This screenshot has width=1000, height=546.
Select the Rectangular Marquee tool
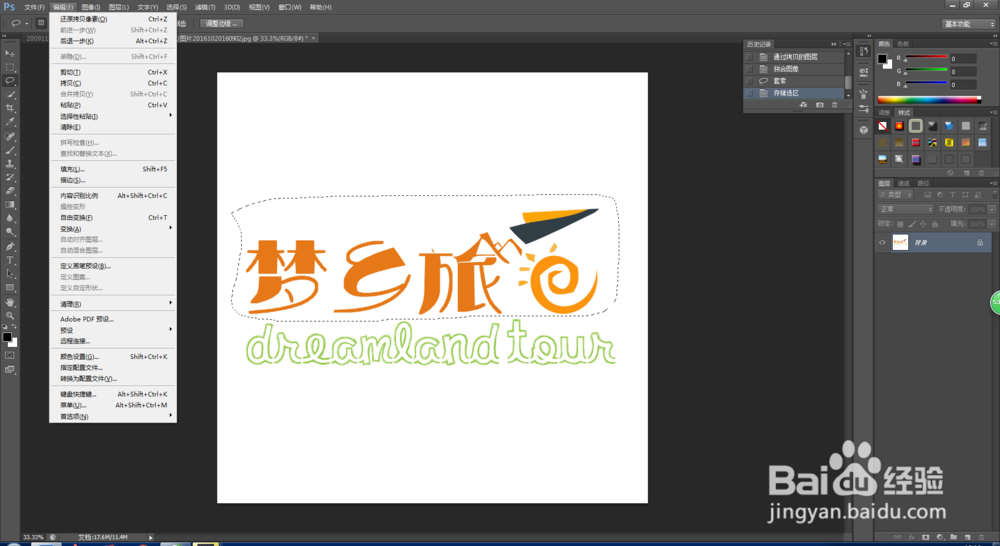coord(10,67)
